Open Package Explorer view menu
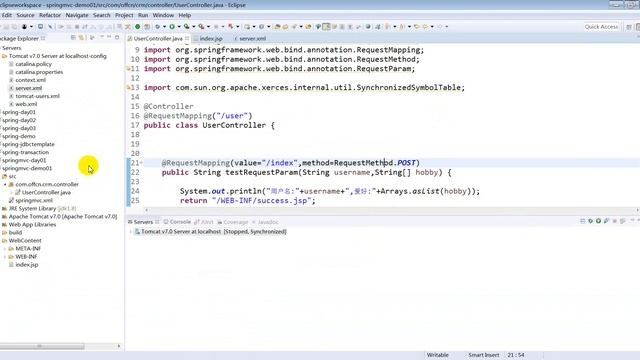This screenshot has width=640, height=360. tap(101, 38)
